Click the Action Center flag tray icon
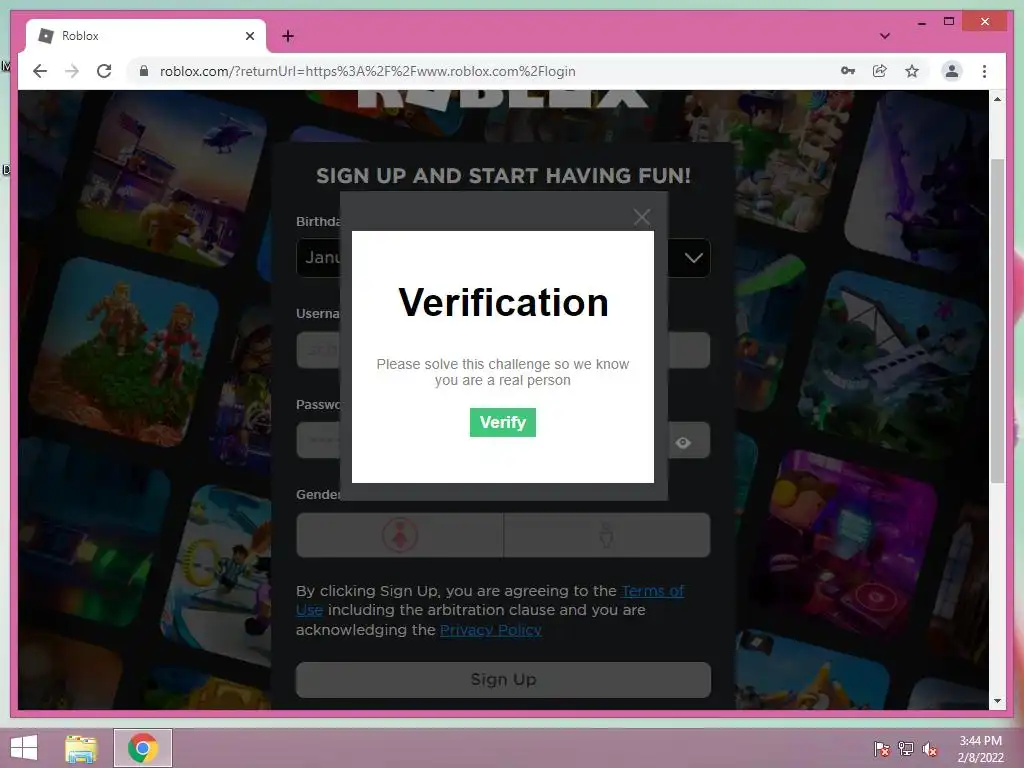The height and width of the screenshot is (768, 1024). pyautogui.click(x=881, y=748)
